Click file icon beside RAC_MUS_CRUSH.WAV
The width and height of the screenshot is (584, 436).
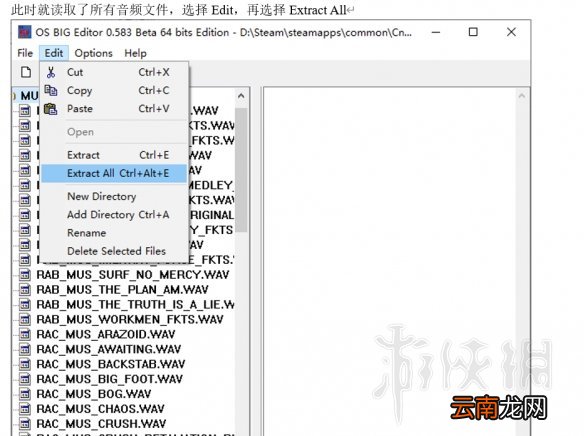click(25, 424)
